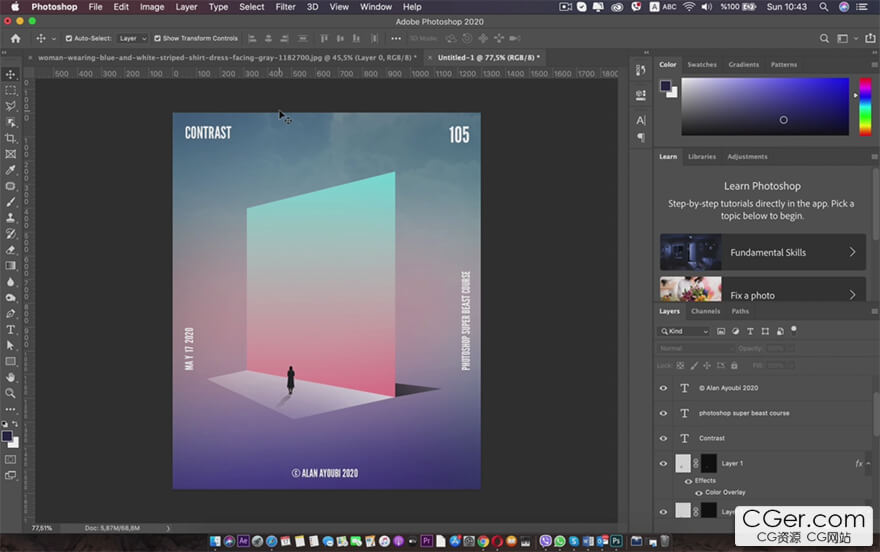
Task: Select the Path Selection tool
Action: [11, 346]
